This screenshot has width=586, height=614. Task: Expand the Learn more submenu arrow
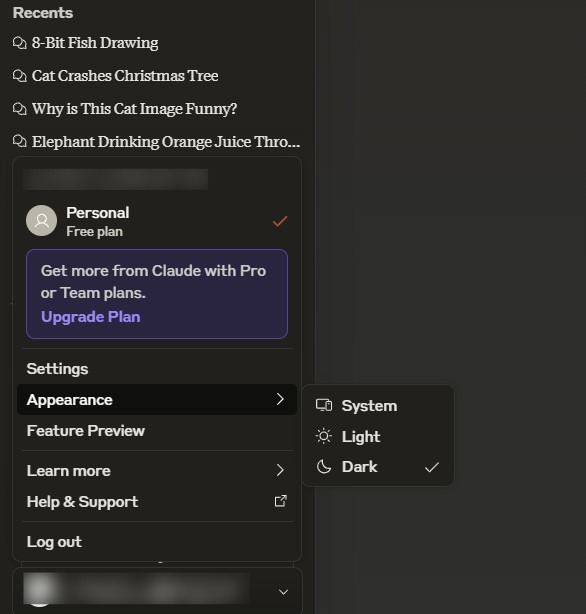[280, 470]
